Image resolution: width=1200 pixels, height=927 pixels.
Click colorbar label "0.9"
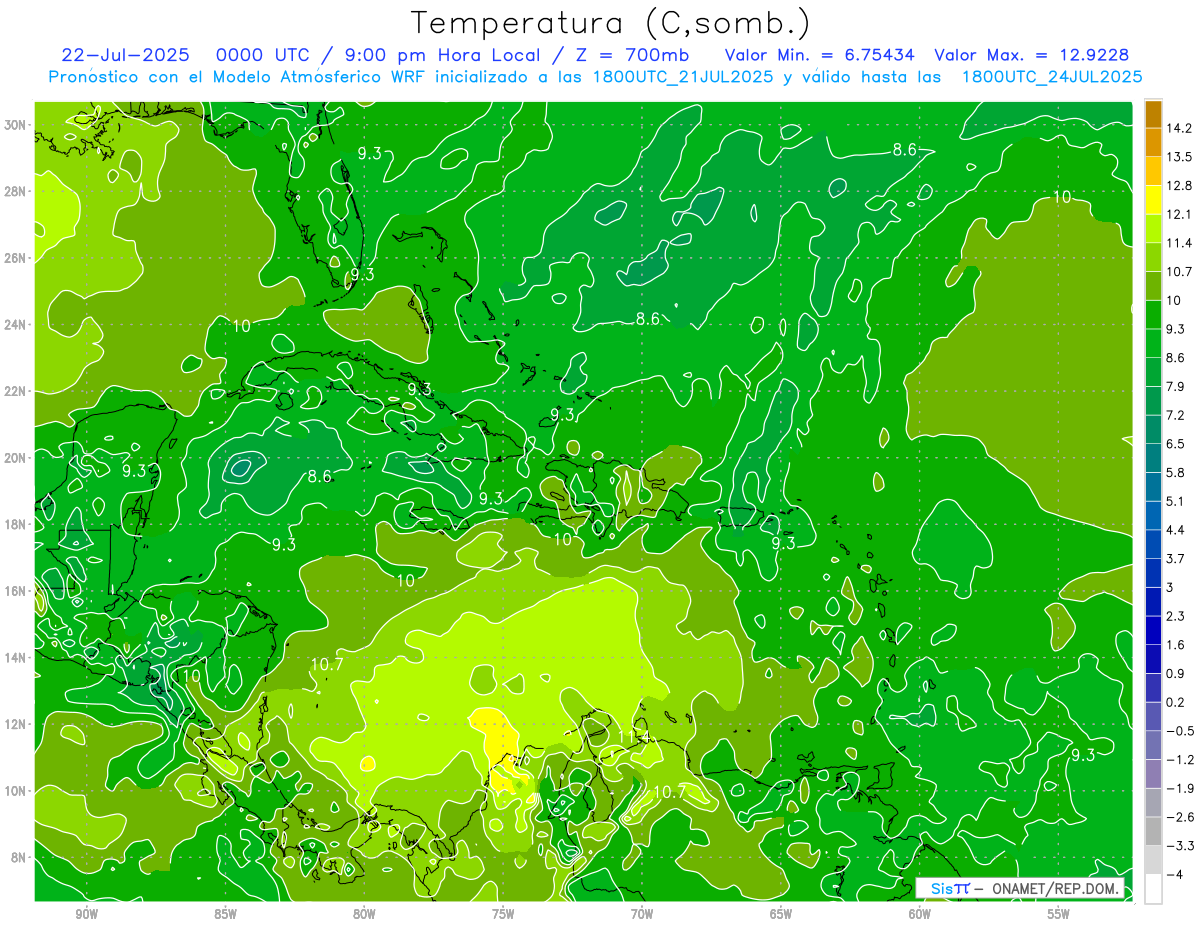[x=1176, y=673]
